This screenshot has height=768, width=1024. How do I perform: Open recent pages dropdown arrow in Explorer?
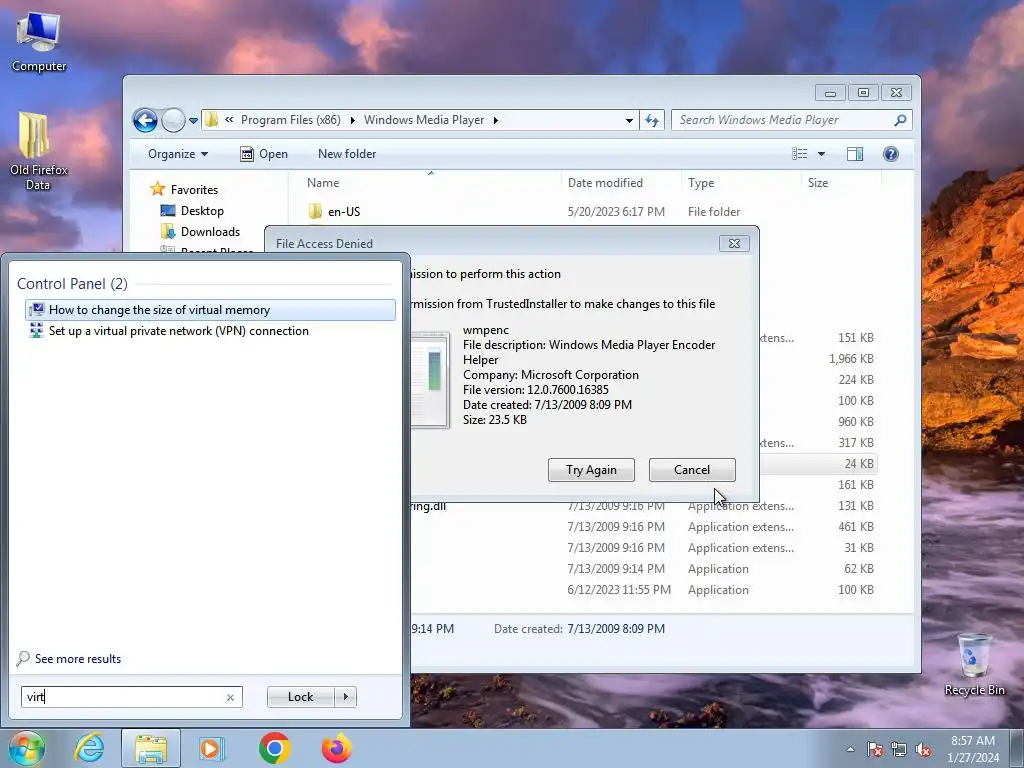tap(193, 121)
